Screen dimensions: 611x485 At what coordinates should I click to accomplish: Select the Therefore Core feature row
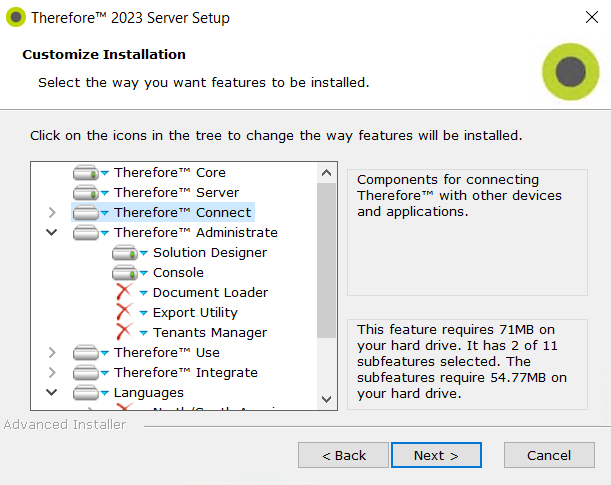[x=170, y=173]
